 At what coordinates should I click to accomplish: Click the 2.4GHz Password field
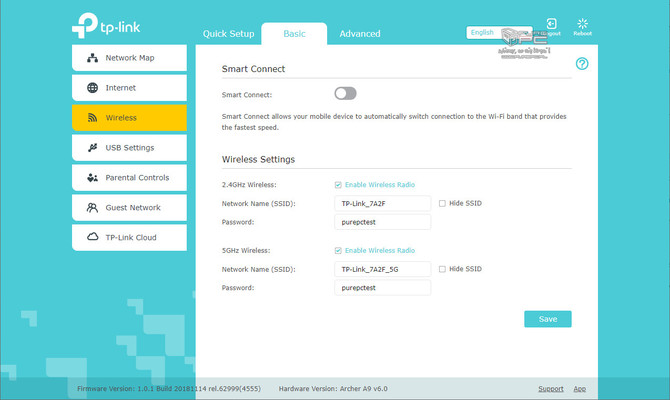point(382,222)
